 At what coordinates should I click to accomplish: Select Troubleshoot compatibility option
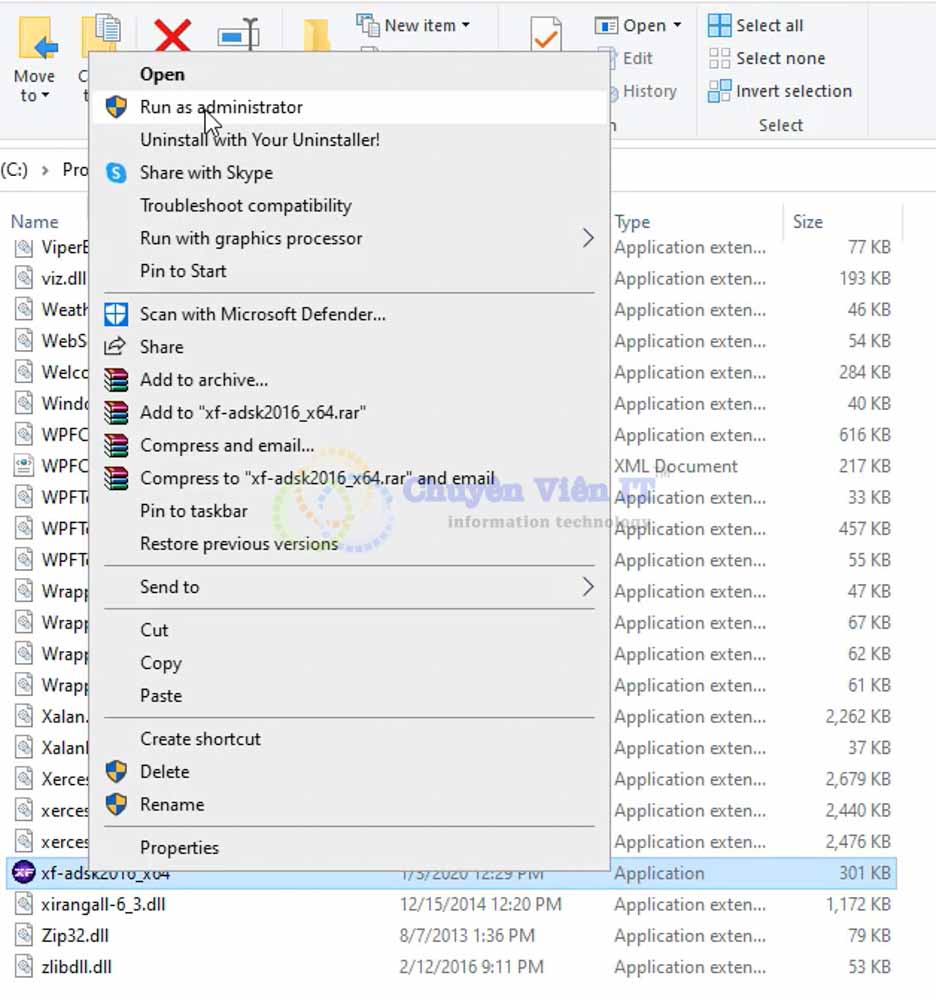(245, 205)
